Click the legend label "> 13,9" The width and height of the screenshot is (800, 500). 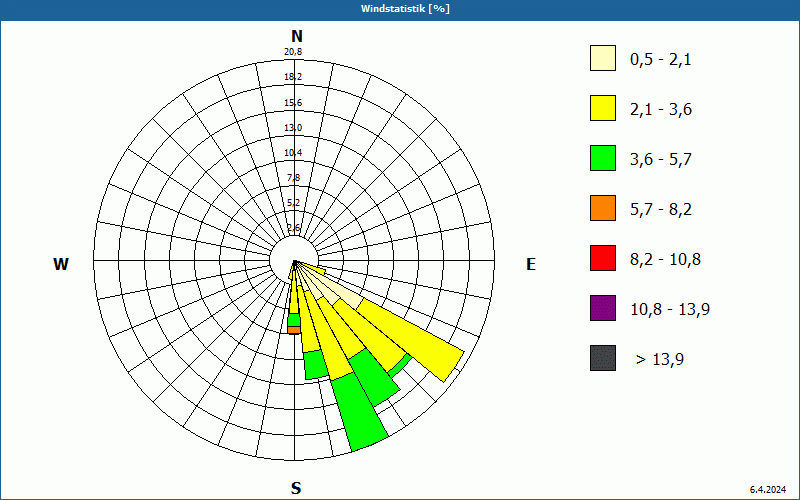pos(660,360)
